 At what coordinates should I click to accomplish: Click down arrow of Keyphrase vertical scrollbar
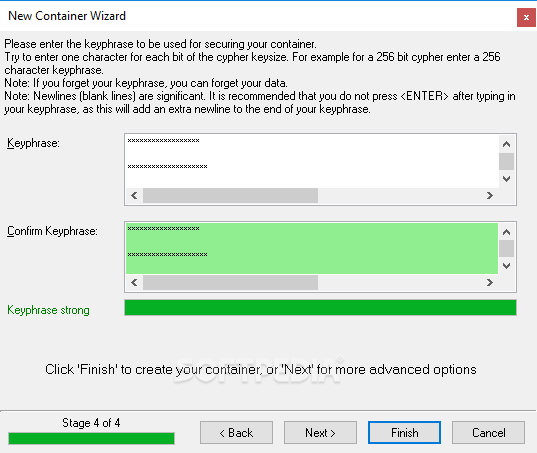[507, 178]
